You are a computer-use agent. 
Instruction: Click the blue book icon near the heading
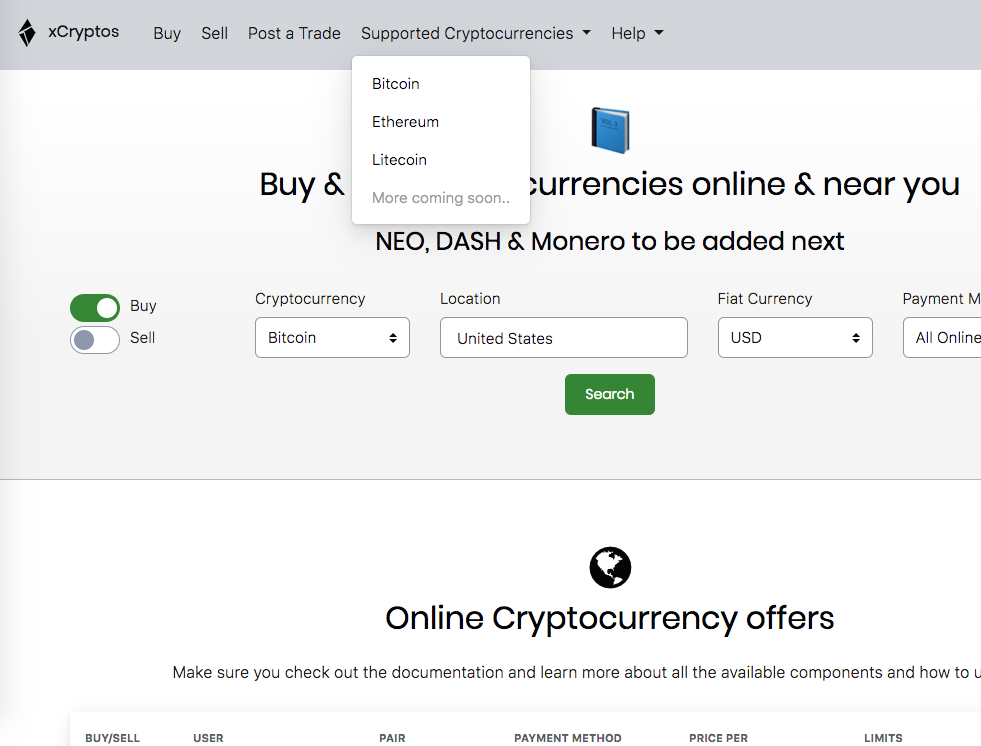[x=610, y=130]
